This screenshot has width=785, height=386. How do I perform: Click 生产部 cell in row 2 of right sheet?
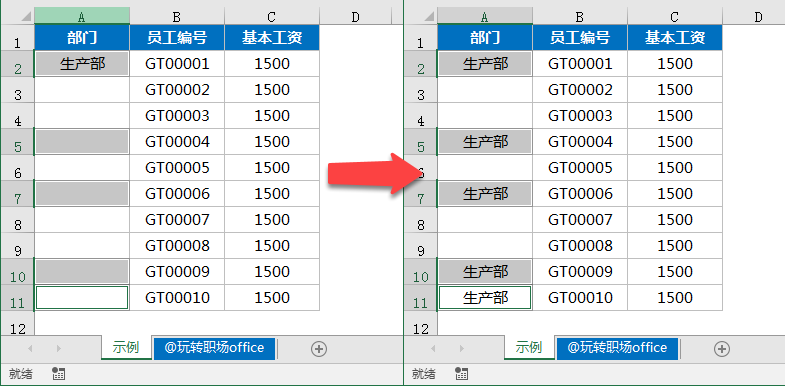coord(485,64)
